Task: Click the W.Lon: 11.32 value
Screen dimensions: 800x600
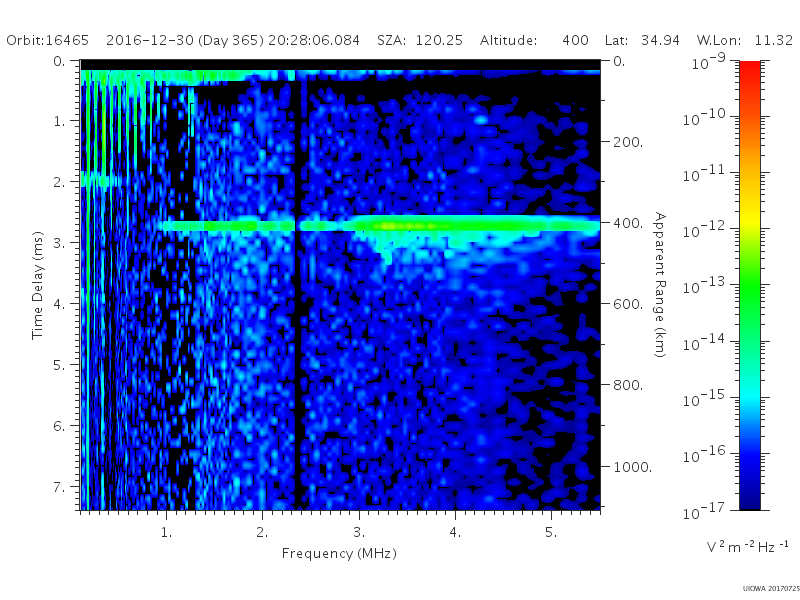Action: [745, 40]
